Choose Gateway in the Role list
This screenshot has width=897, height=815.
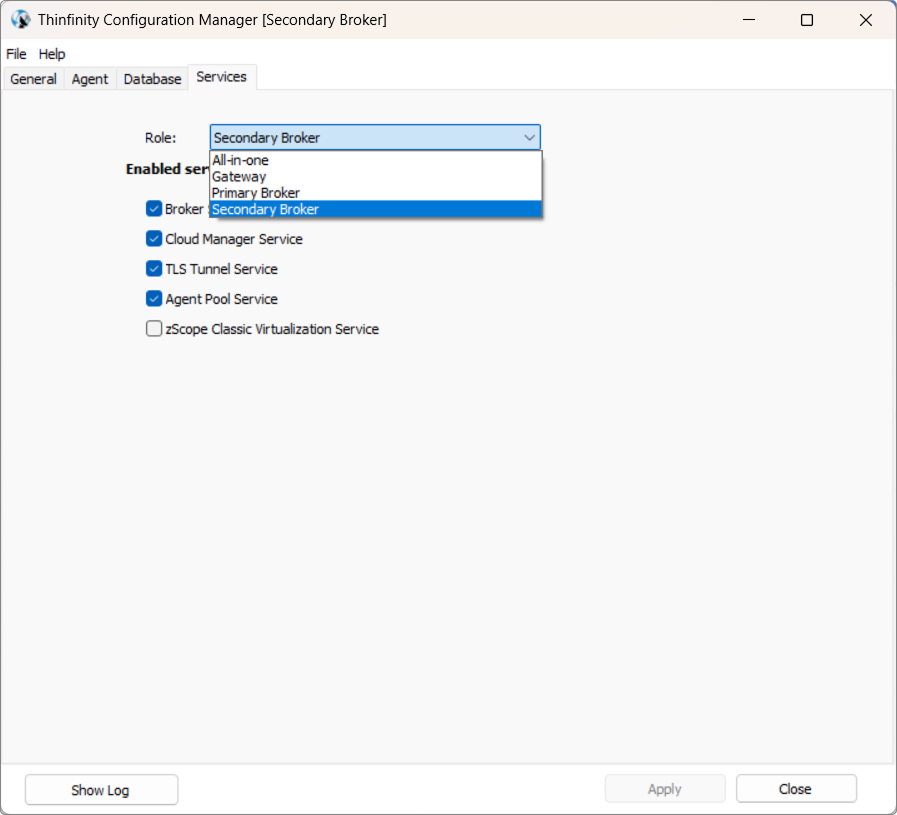tap(239, 177)
